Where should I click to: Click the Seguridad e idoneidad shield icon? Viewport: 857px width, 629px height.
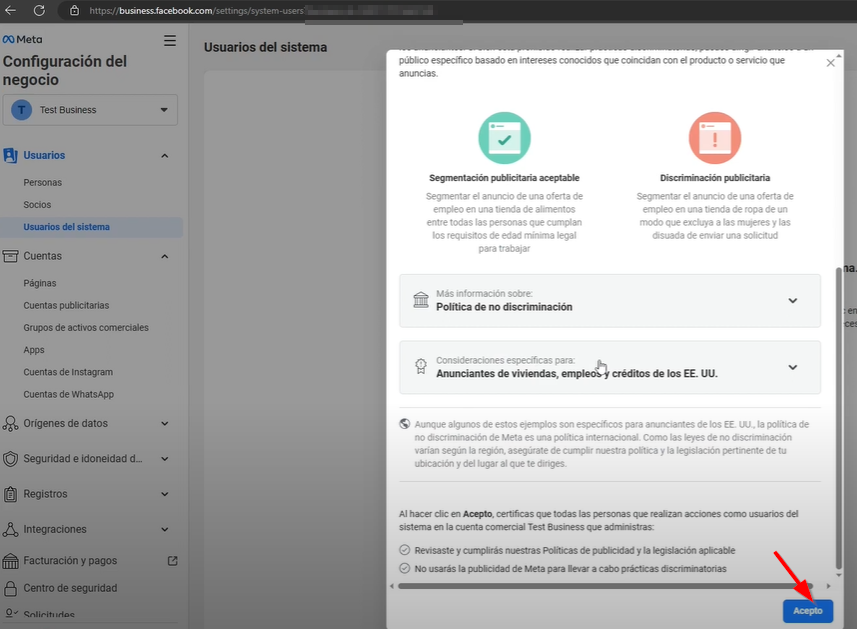[x=10, y=458]
